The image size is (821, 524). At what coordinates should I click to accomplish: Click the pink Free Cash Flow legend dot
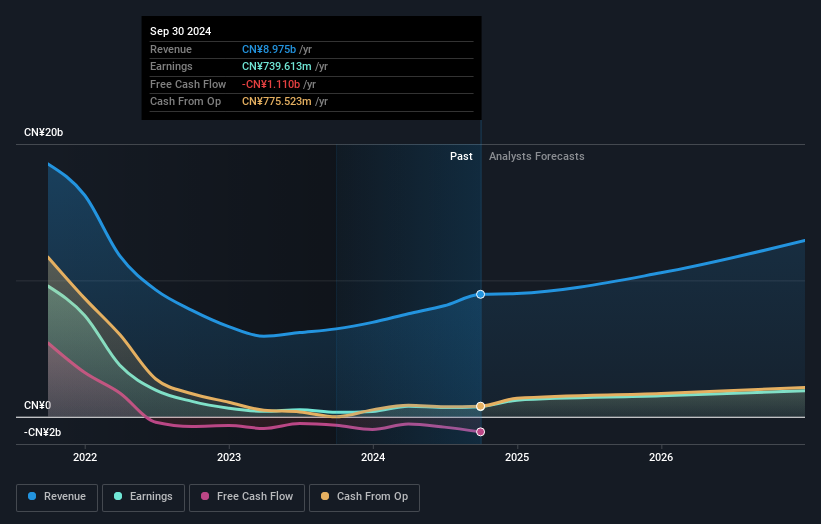205,496
